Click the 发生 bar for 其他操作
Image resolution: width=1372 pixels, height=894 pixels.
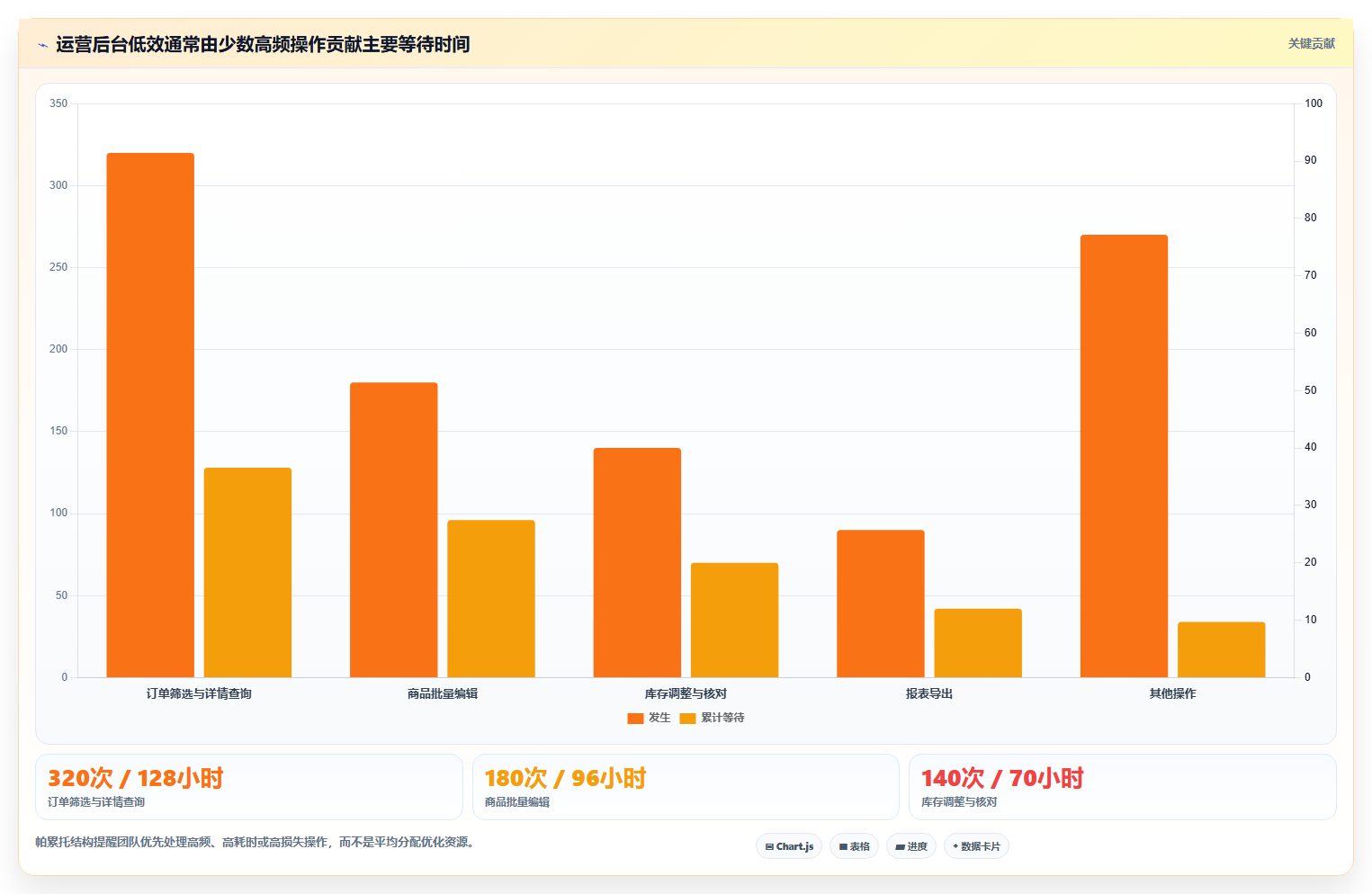(x=1124, y=456)
